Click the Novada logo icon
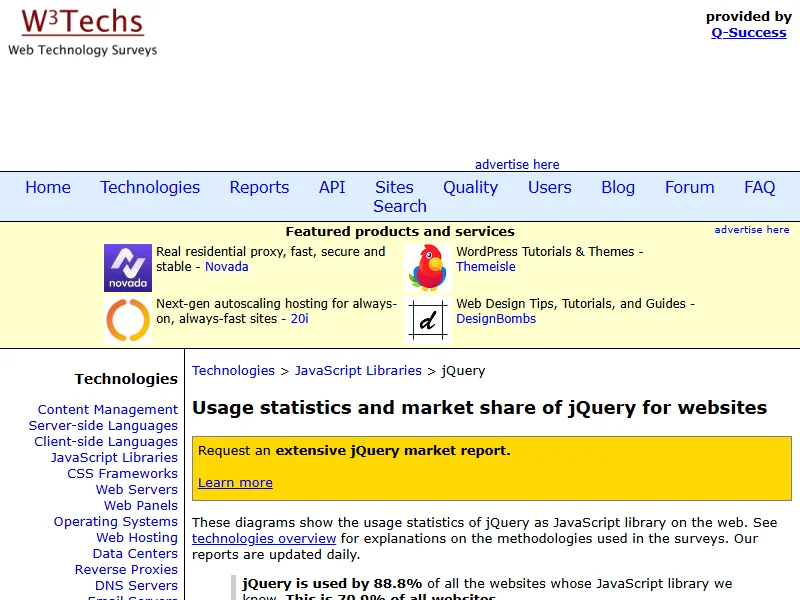This screenshot has height=600, width=800. pos(128,268)
